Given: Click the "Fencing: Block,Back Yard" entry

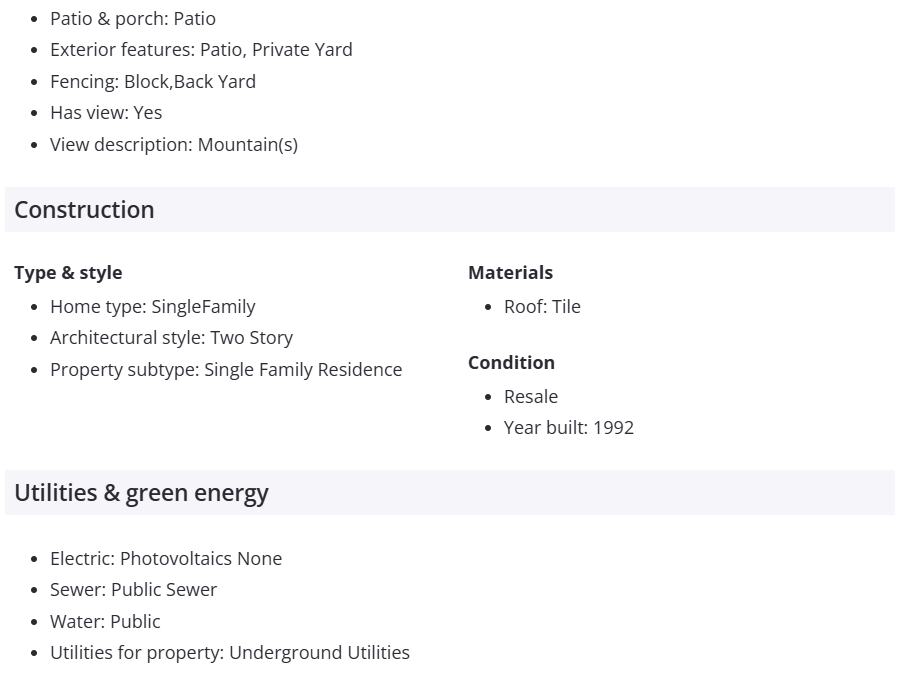Looking at the screenshot, I should (153, 81).
